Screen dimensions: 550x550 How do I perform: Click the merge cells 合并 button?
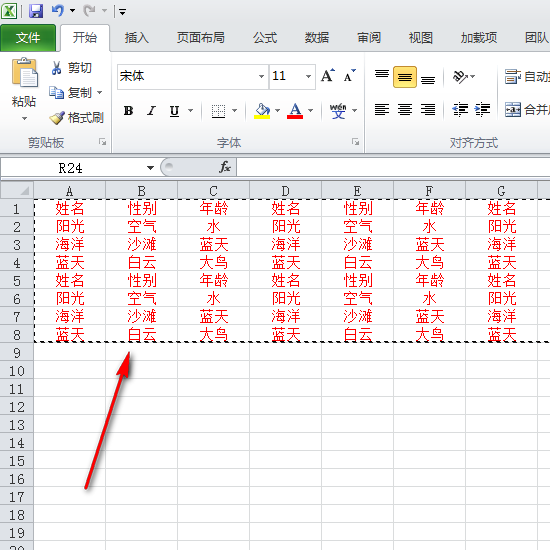tap(527, 110)
